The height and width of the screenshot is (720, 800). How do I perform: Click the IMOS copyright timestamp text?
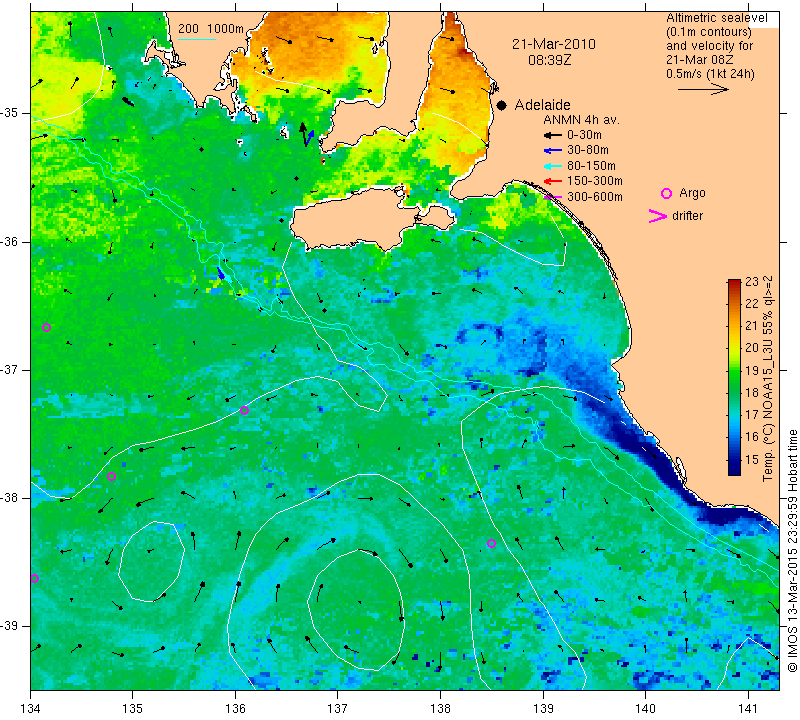pyautogui.click(x=792, y=550)
